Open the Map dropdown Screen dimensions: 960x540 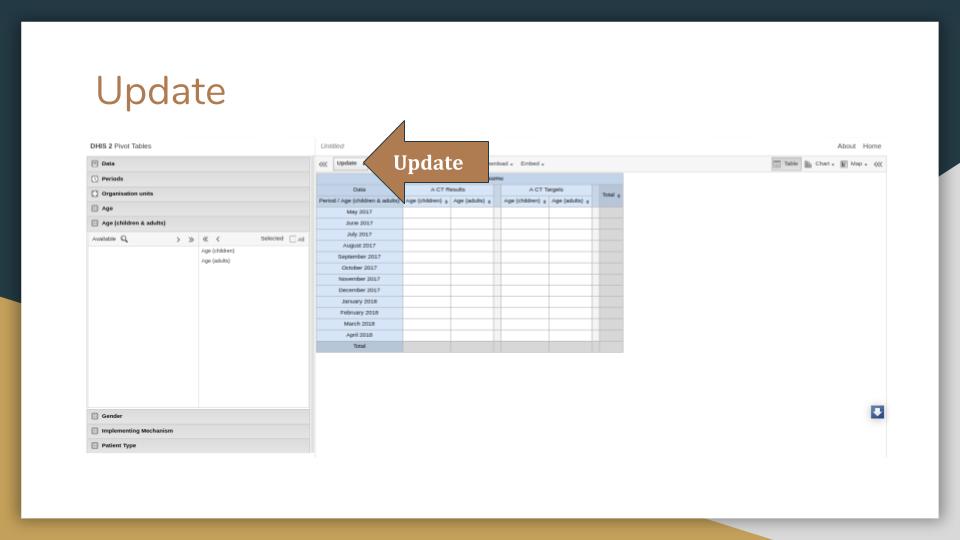tap(854, 164)
